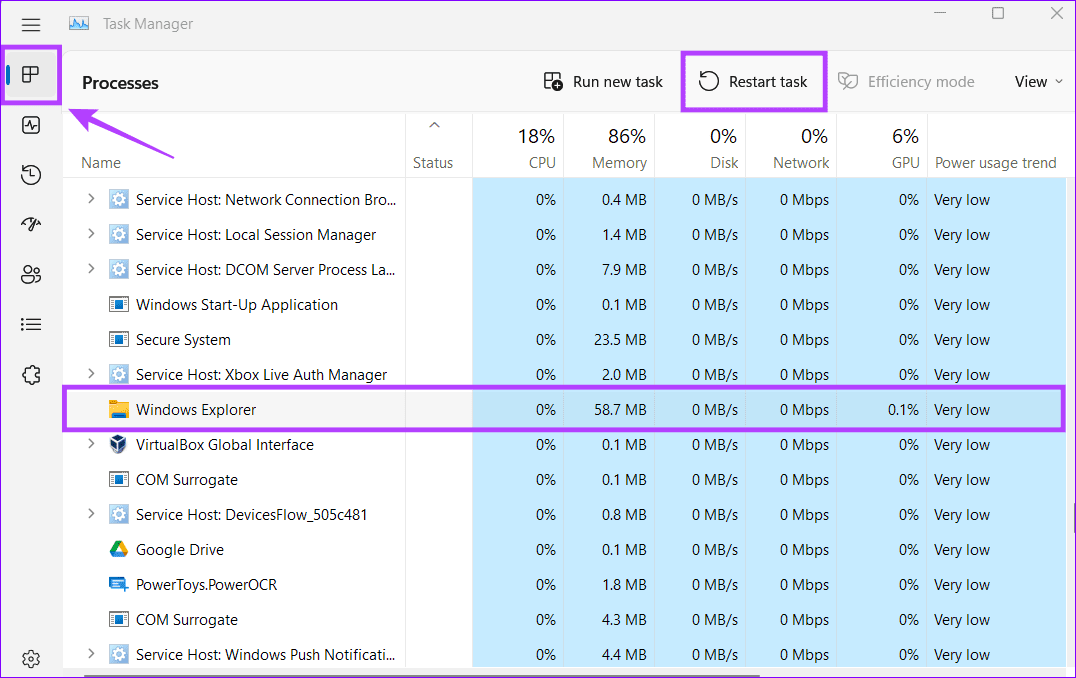This screenshot has height=678, width=1076.
Task: Open the Details page list icon
Action: (x=31, y=325)
